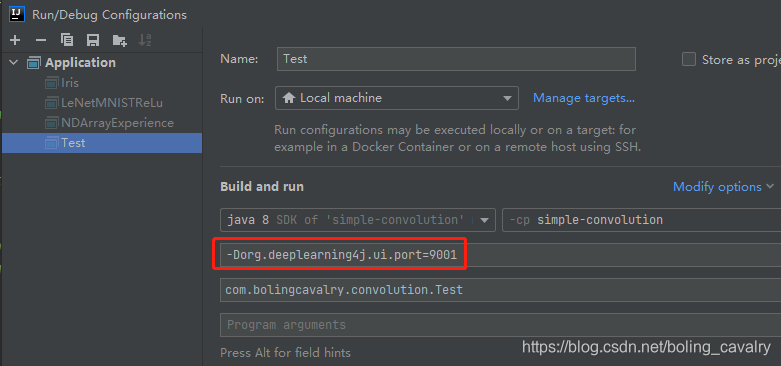Open the Manage targets link
Viewport: 781px width, 366px height.
[x=584, y=98]
